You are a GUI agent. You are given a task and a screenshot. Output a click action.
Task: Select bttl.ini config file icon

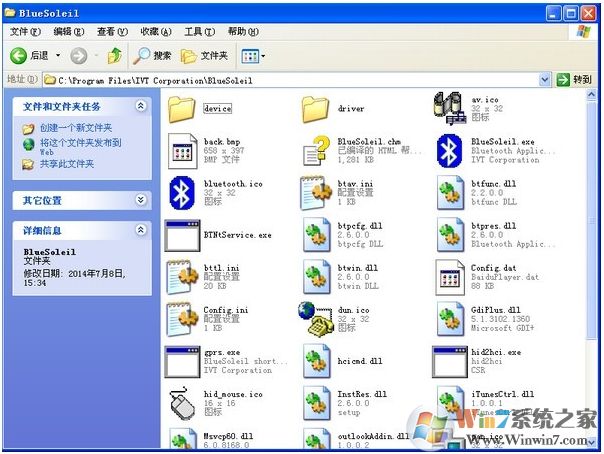182,276
